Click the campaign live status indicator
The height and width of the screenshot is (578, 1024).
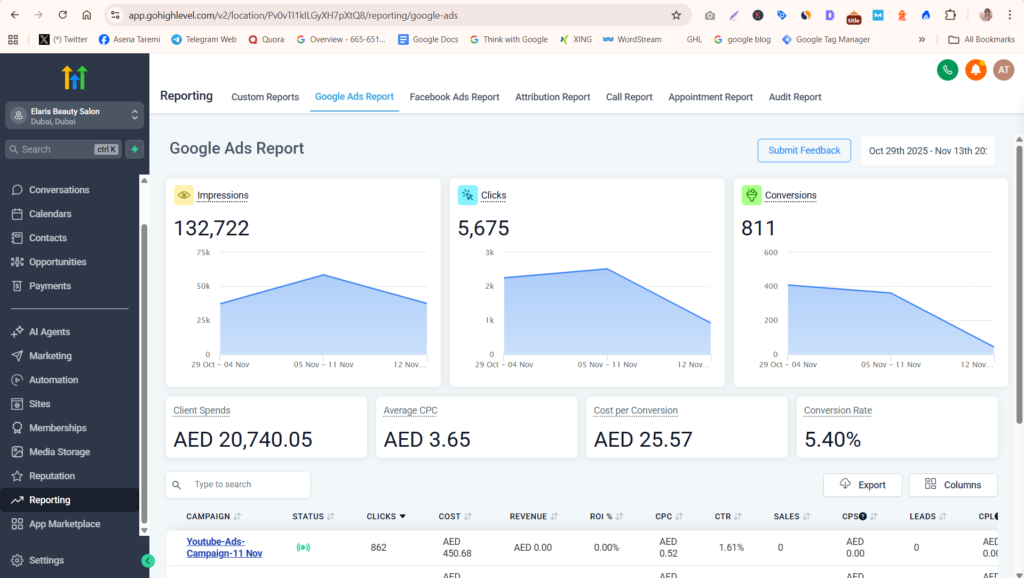[x=303, y=547]
